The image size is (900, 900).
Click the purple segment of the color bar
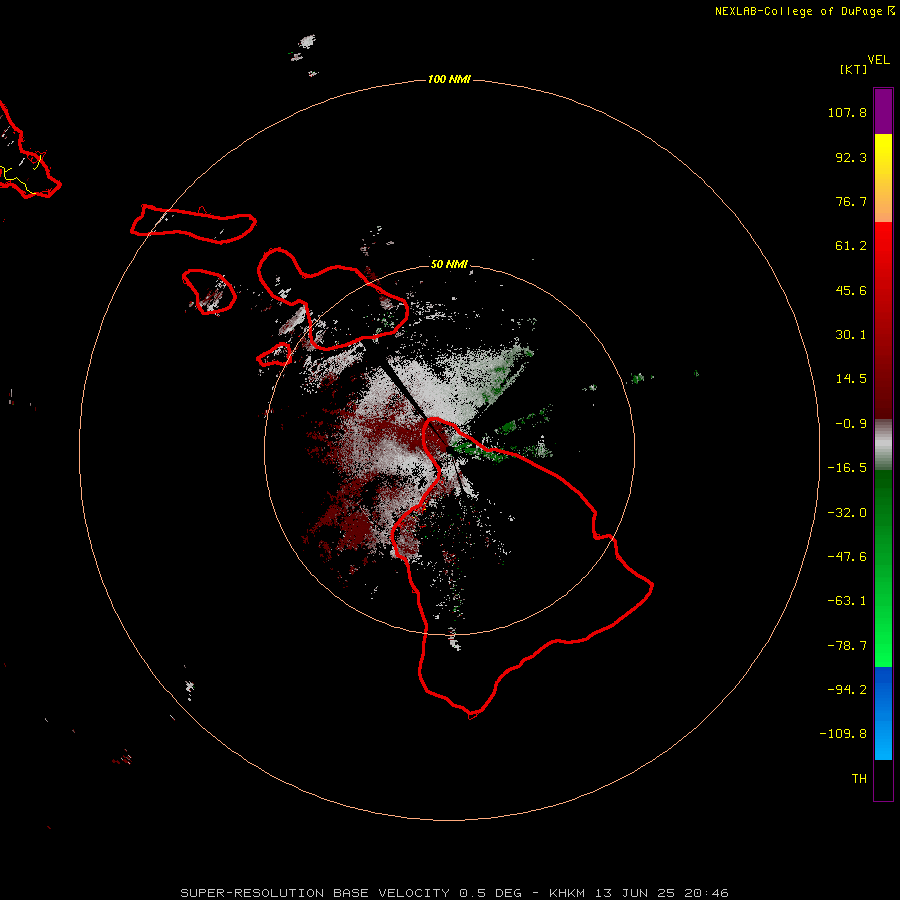click(883, 111)
